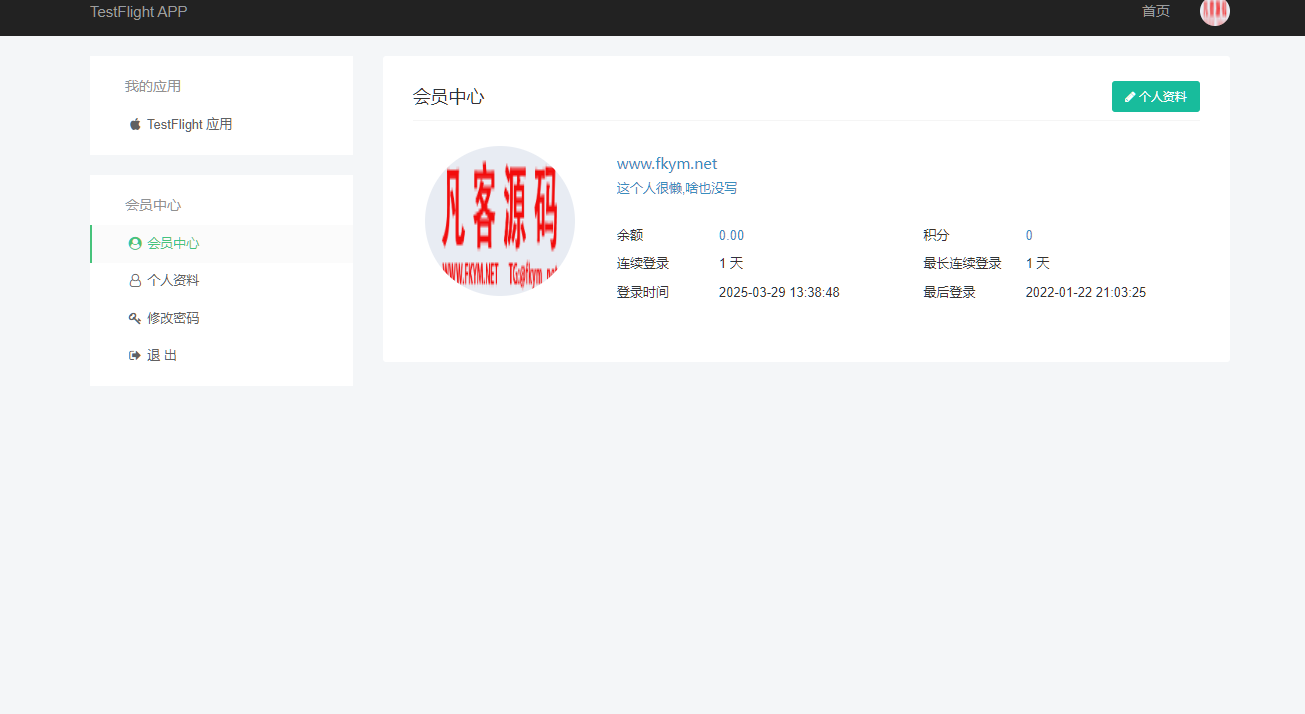This screenshot has height=714, width=1305.
Task: Open the avatar menu in top navbar
Action: (1214, 11)
